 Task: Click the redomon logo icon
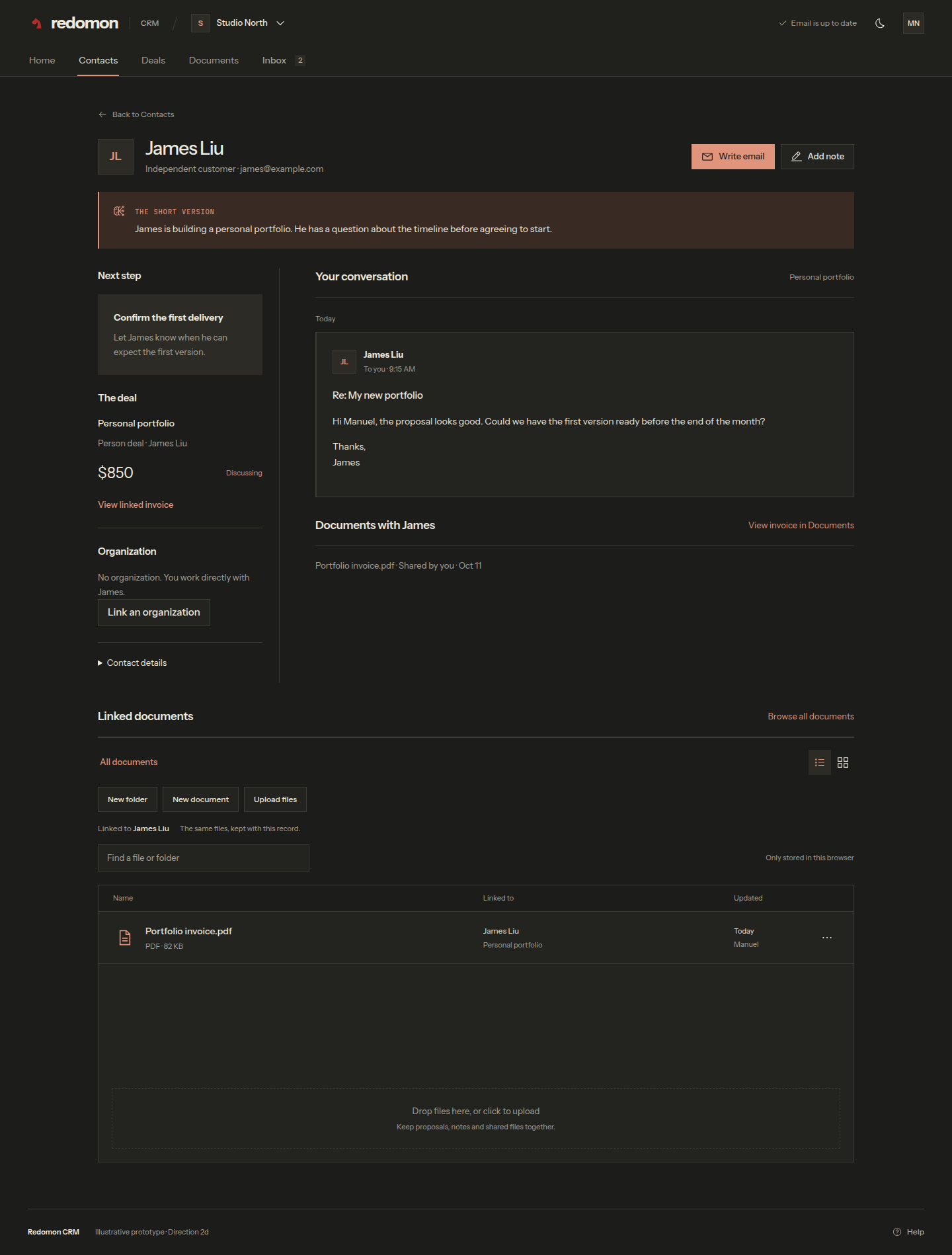click(37, 23)
